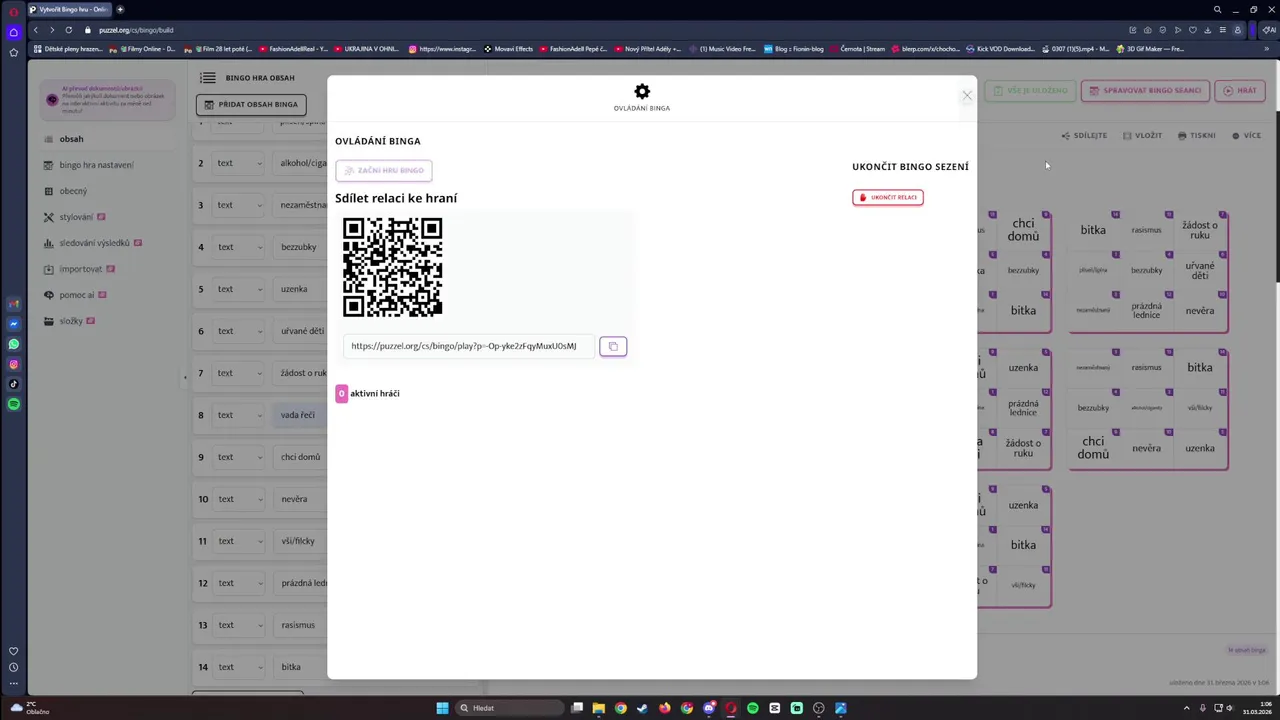Open Opera AI button in toolbar
This screenshot has height=720, width=1280.
coord(1269,30)
